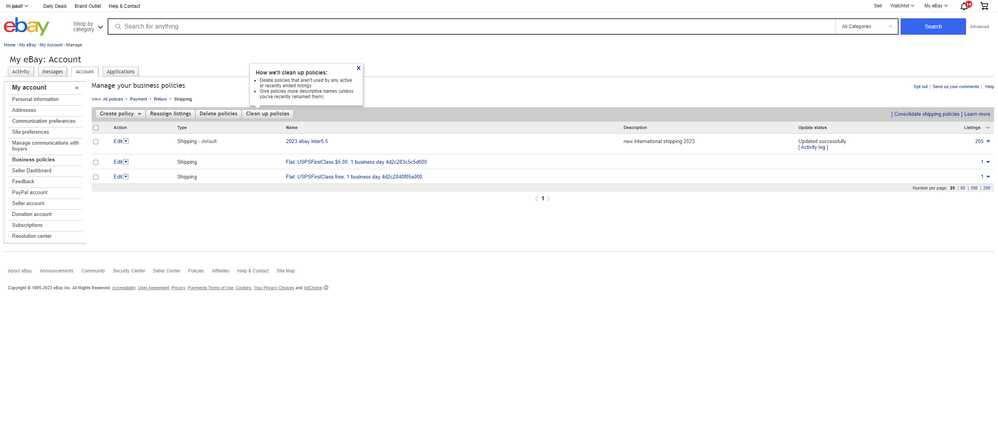The image size is (998, 421).
Task: Expand the Create policy dropdown
Action: click(x=120, y=113)
